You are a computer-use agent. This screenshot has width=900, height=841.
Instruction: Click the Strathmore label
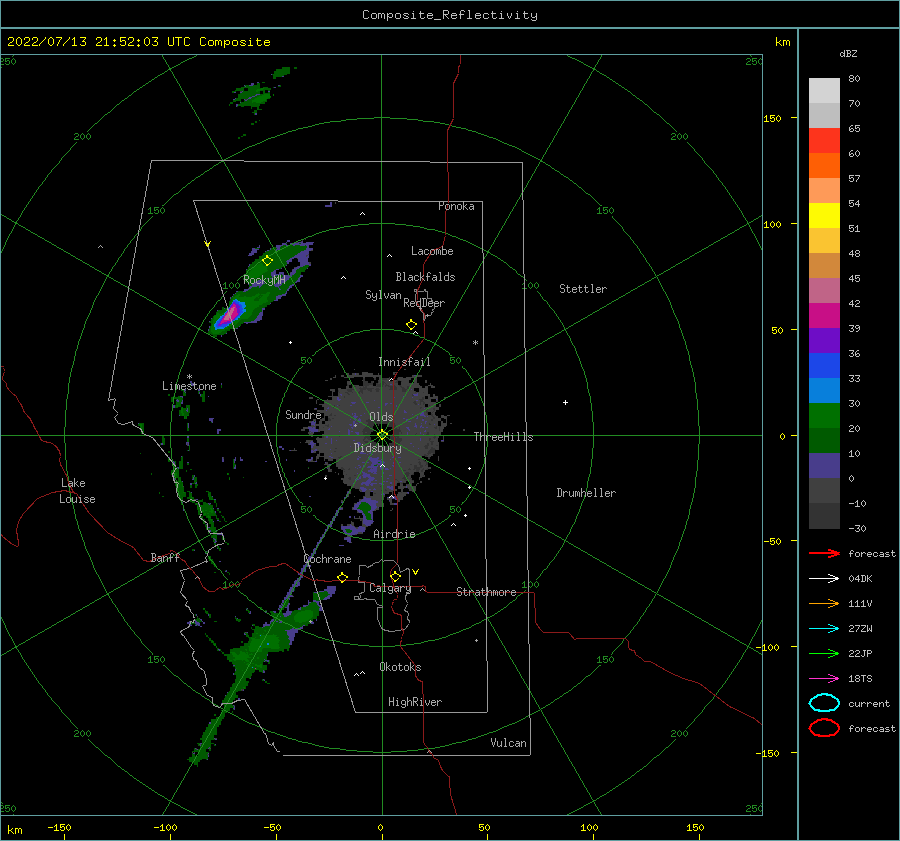486,592
